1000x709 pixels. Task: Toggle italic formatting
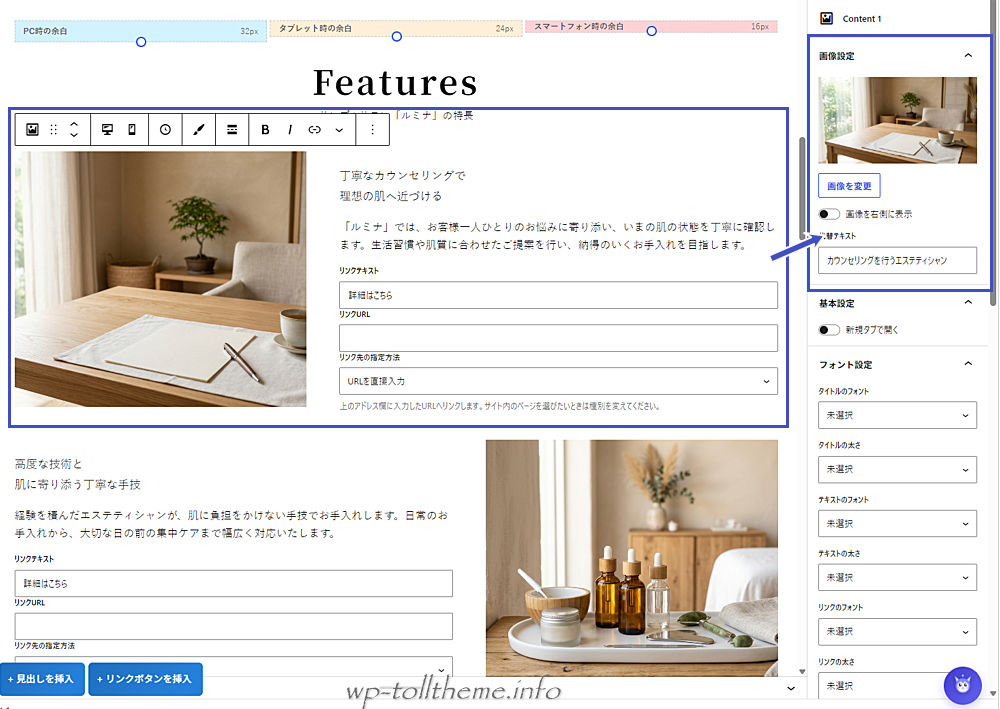coord(290,129)
